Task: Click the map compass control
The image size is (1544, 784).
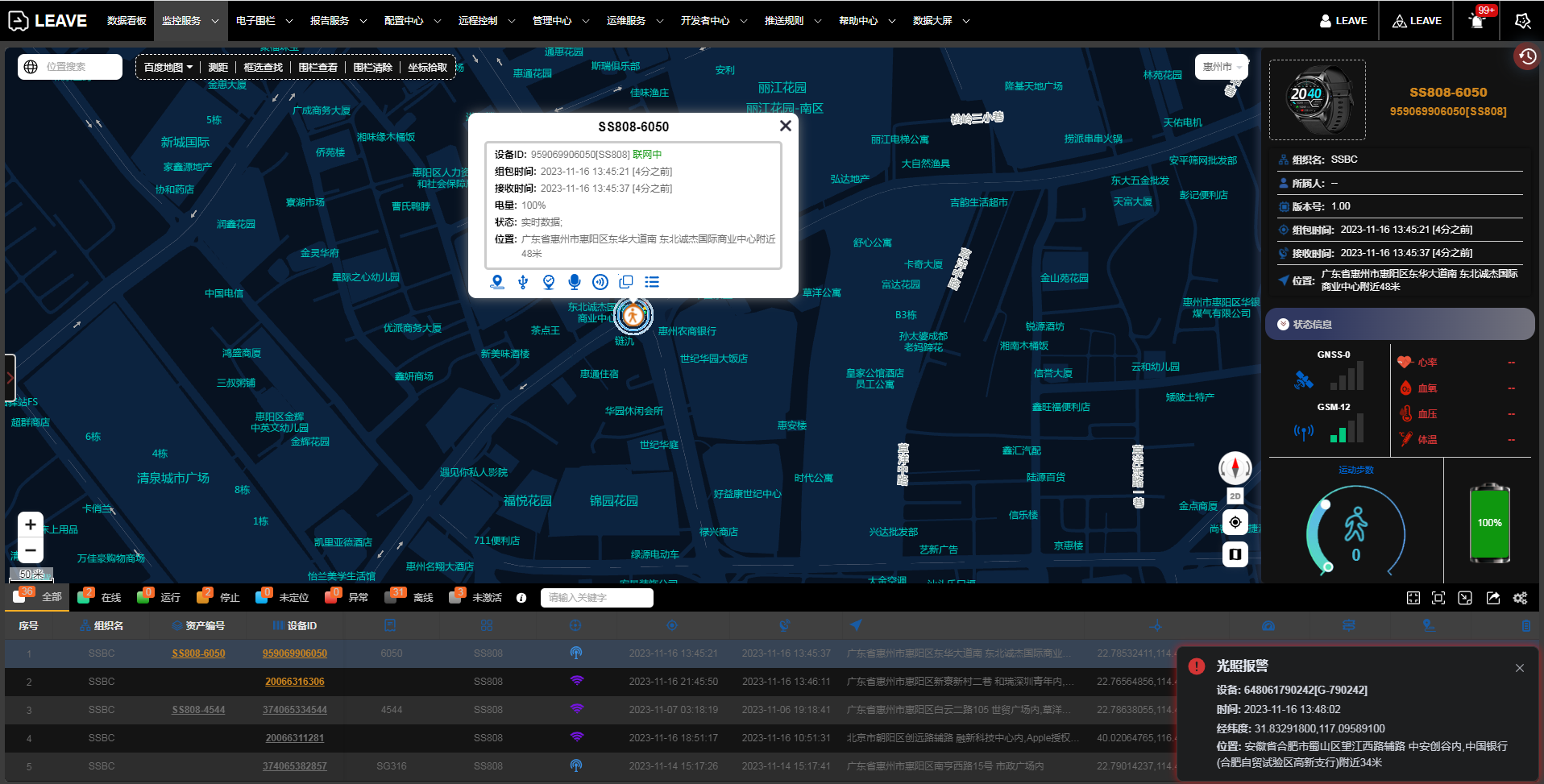Action: pos(1235,467)
